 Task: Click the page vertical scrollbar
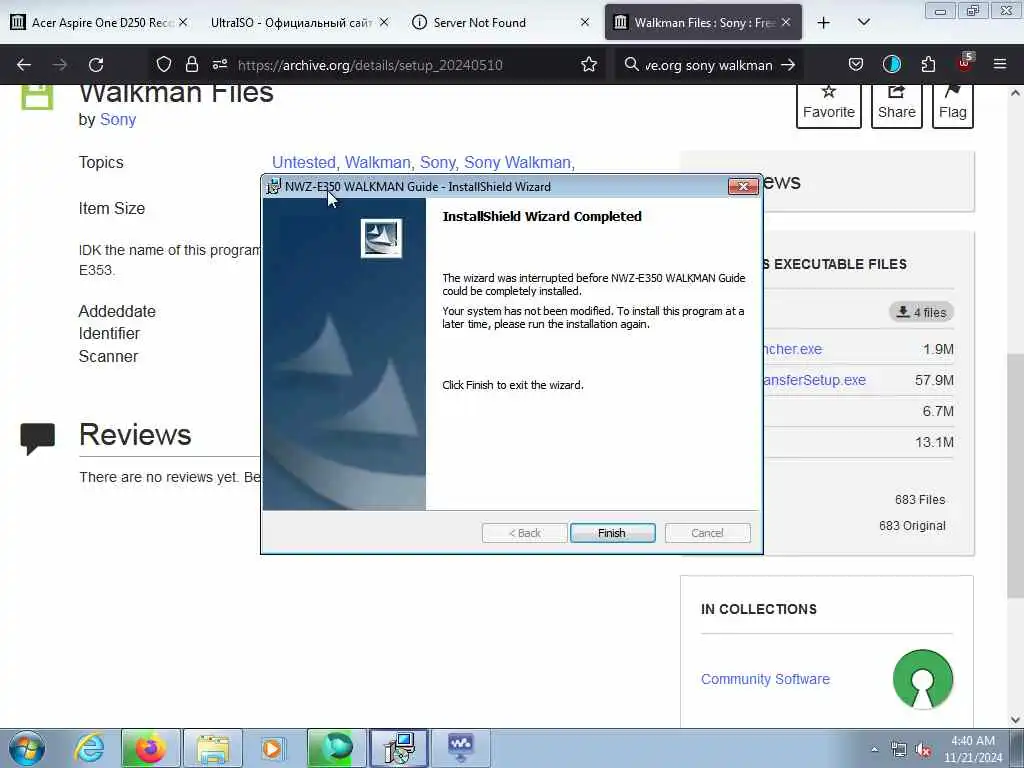pyautogui.click(x=1015, y=475)
